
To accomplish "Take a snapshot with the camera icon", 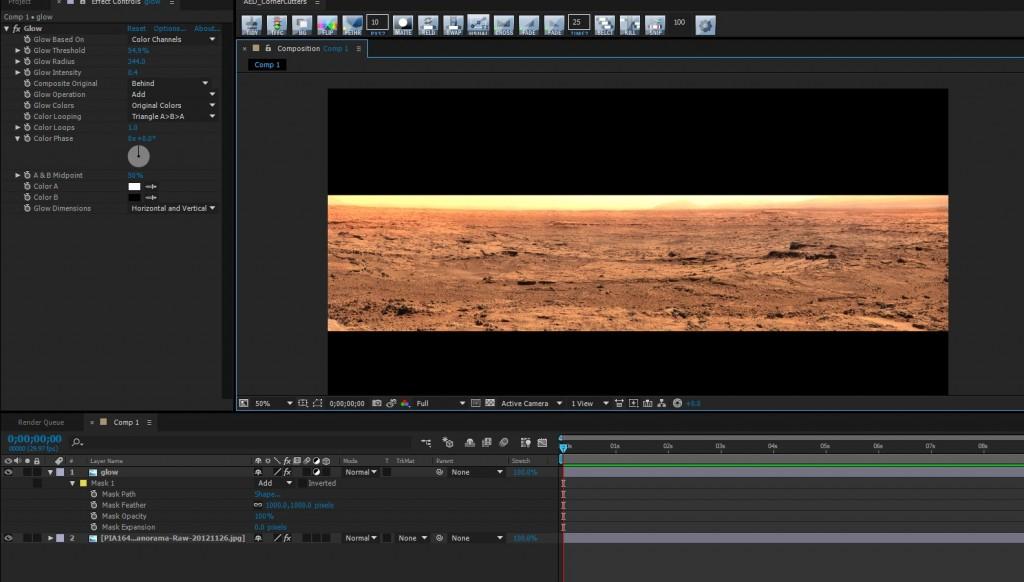I will tap(375, 403).
